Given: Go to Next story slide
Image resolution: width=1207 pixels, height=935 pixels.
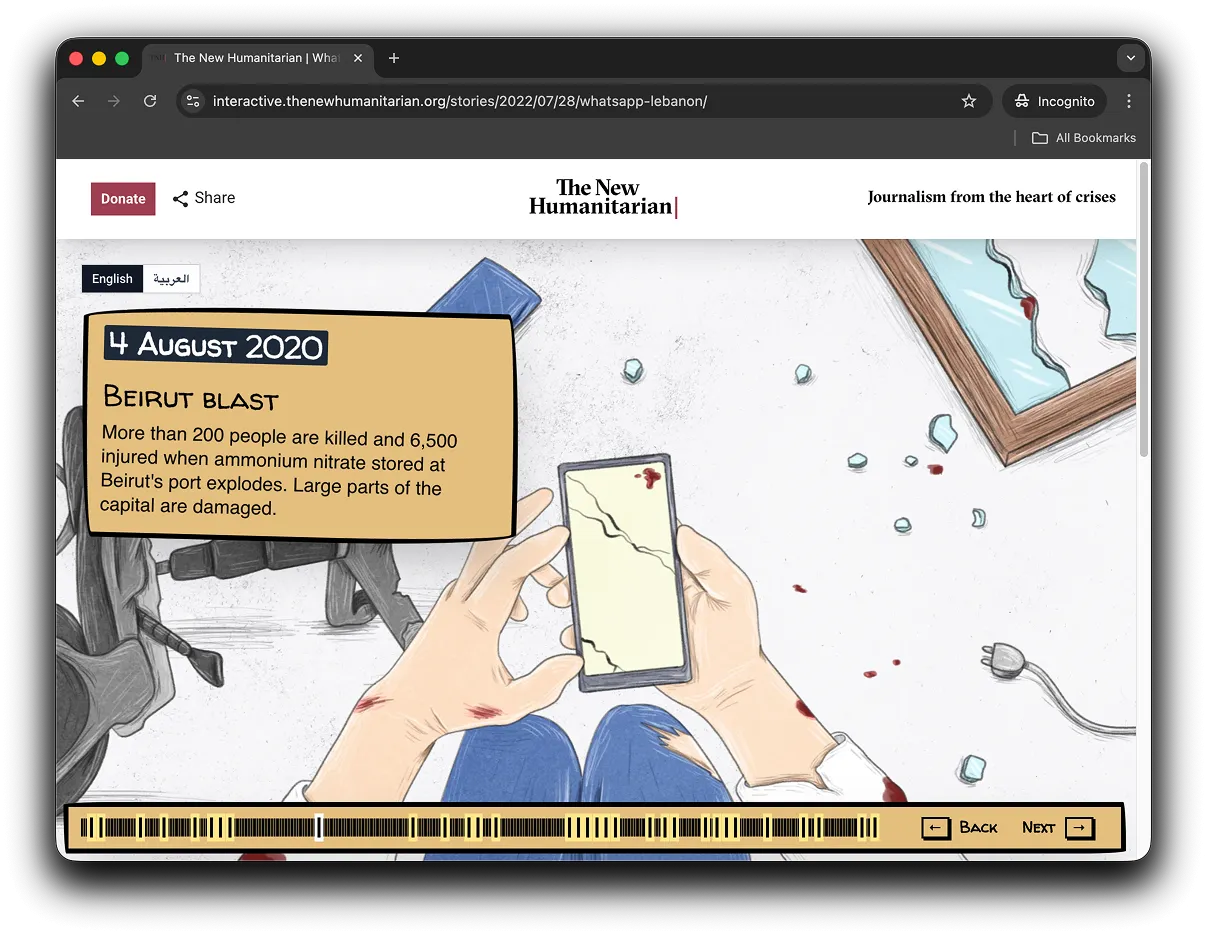Looking at the screenshot, I should 1058,828.
